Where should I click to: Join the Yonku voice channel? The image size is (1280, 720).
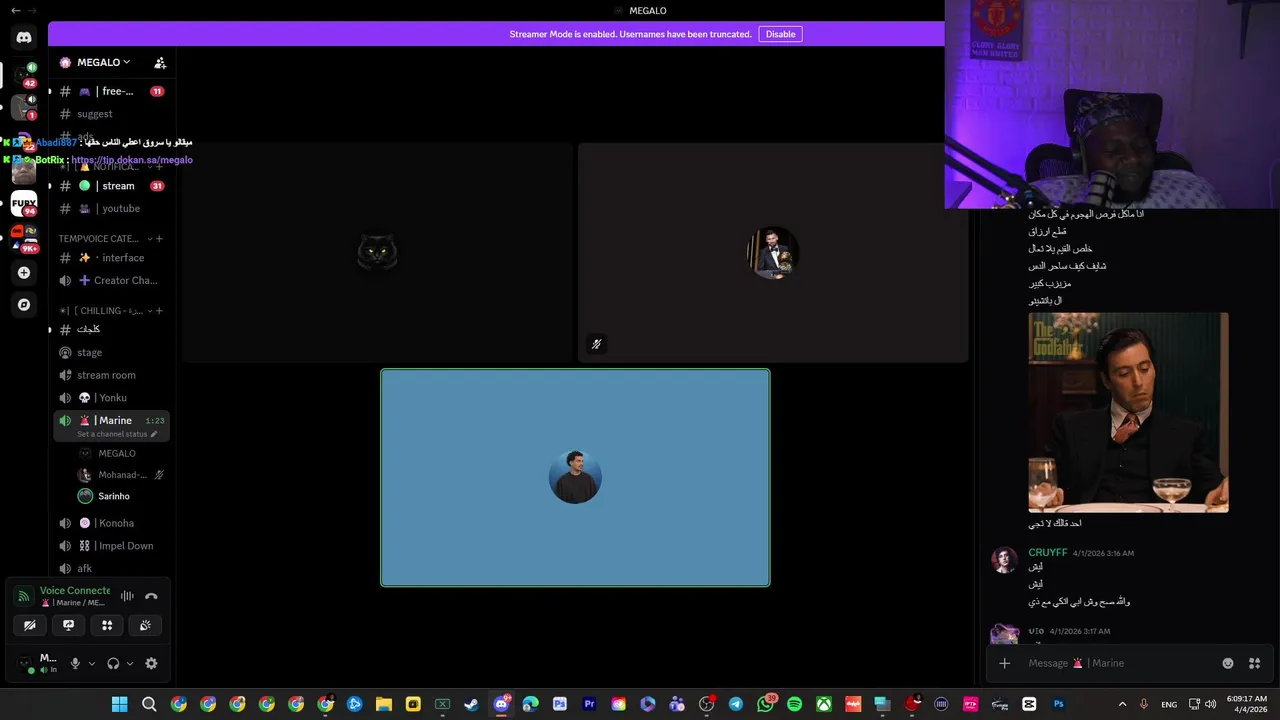(111, 398)
